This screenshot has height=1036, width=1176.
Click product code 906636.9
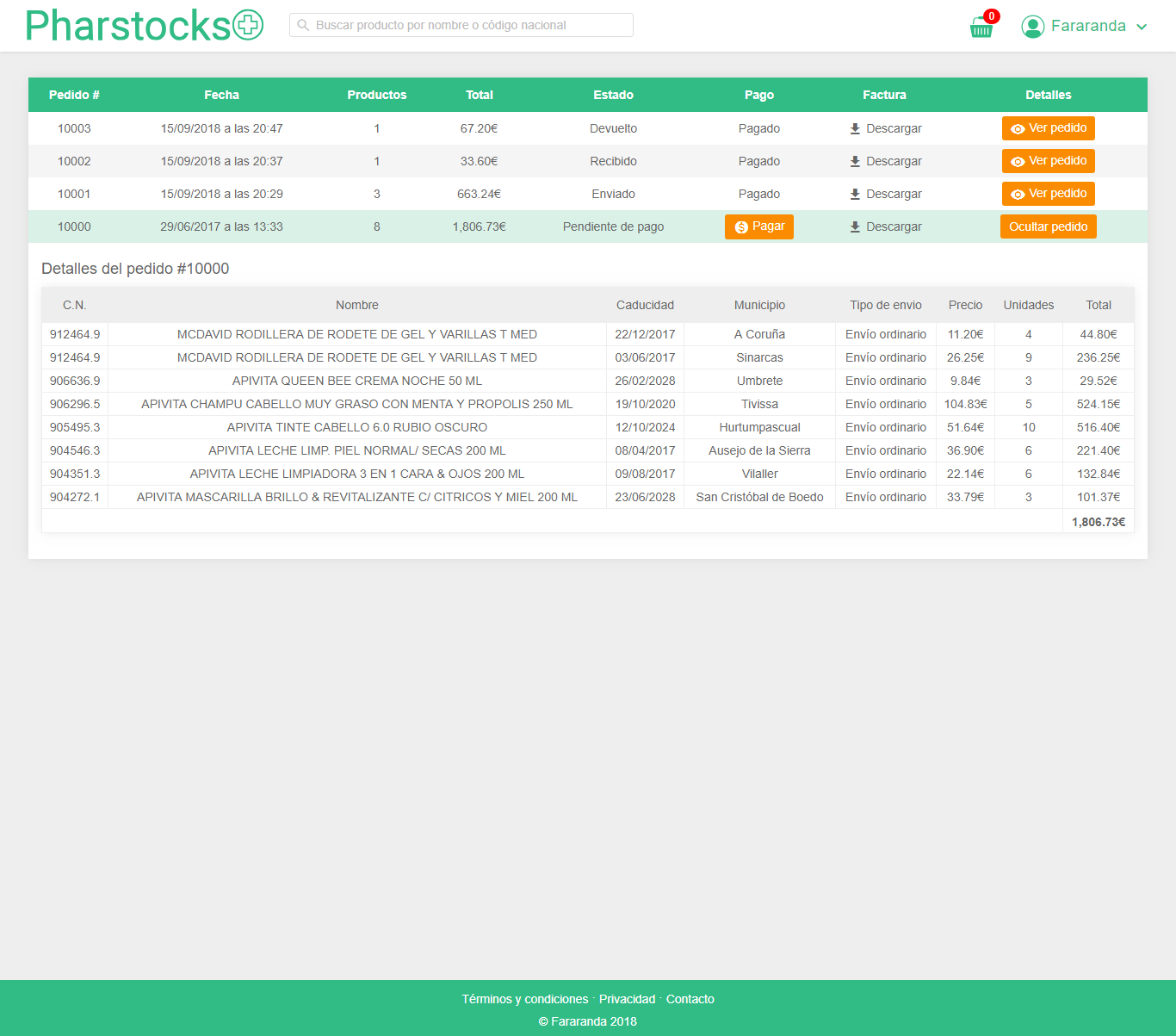(75, 381)
